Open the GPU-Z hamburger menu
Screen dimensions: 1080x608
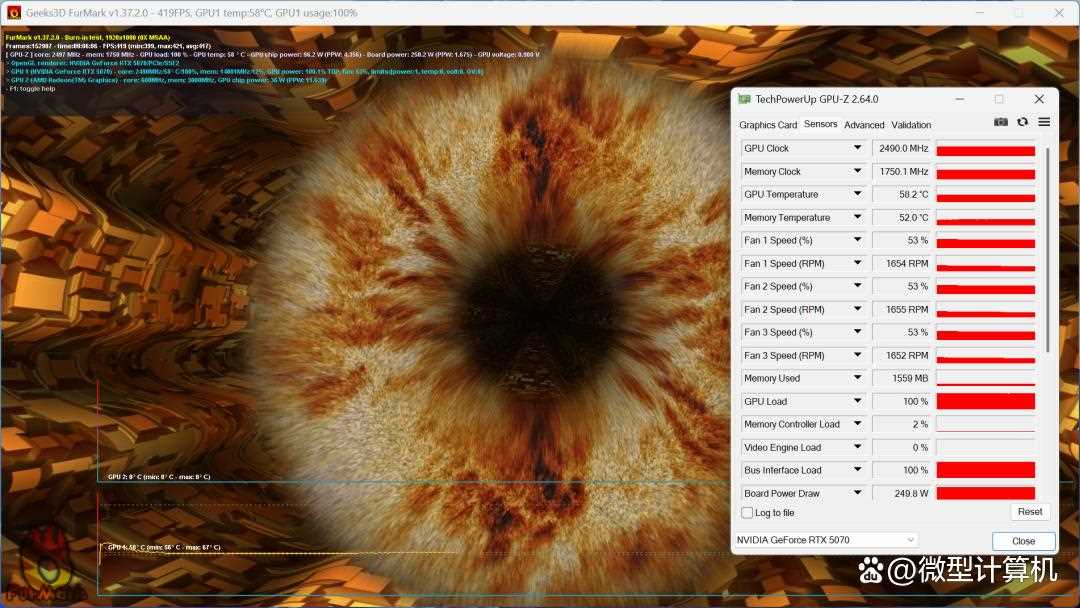point(1044,122)
